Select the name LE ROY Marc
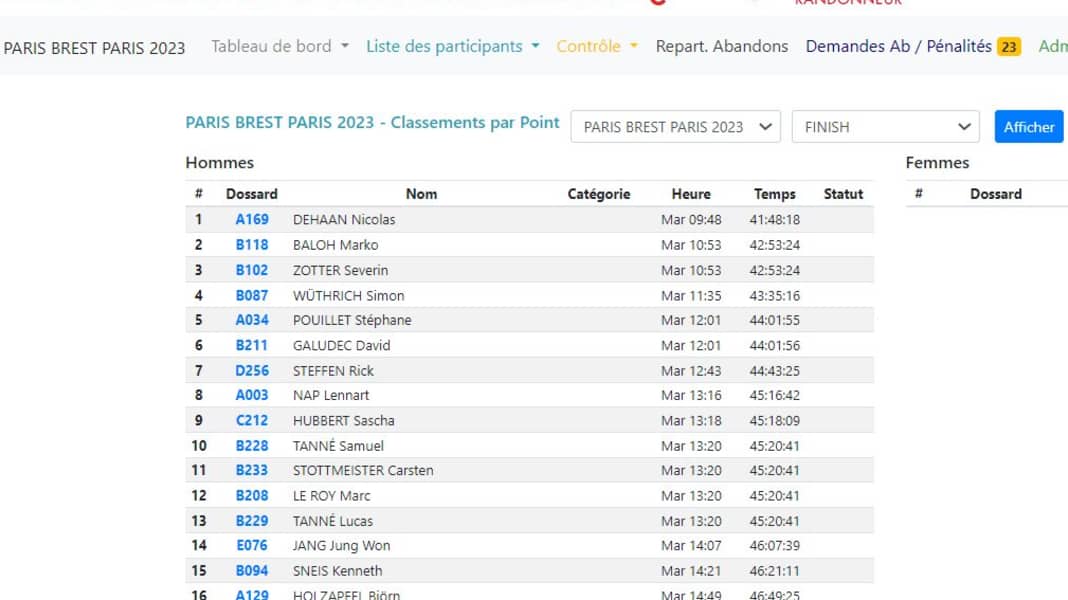Image resolution: width=1068 pixels, height=600 pixels. [x=332, y=495]
